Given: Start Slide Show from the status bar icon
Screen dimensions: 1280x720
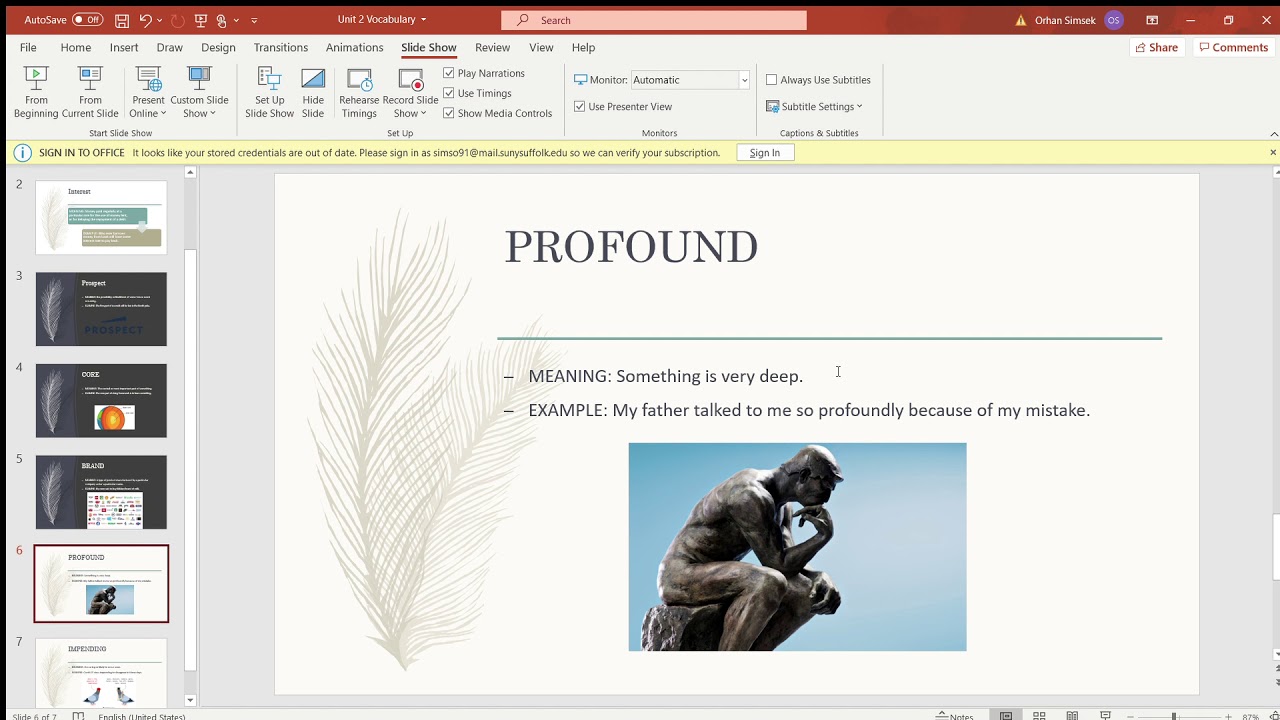Looking at the screenshot, I should 1105,716.
